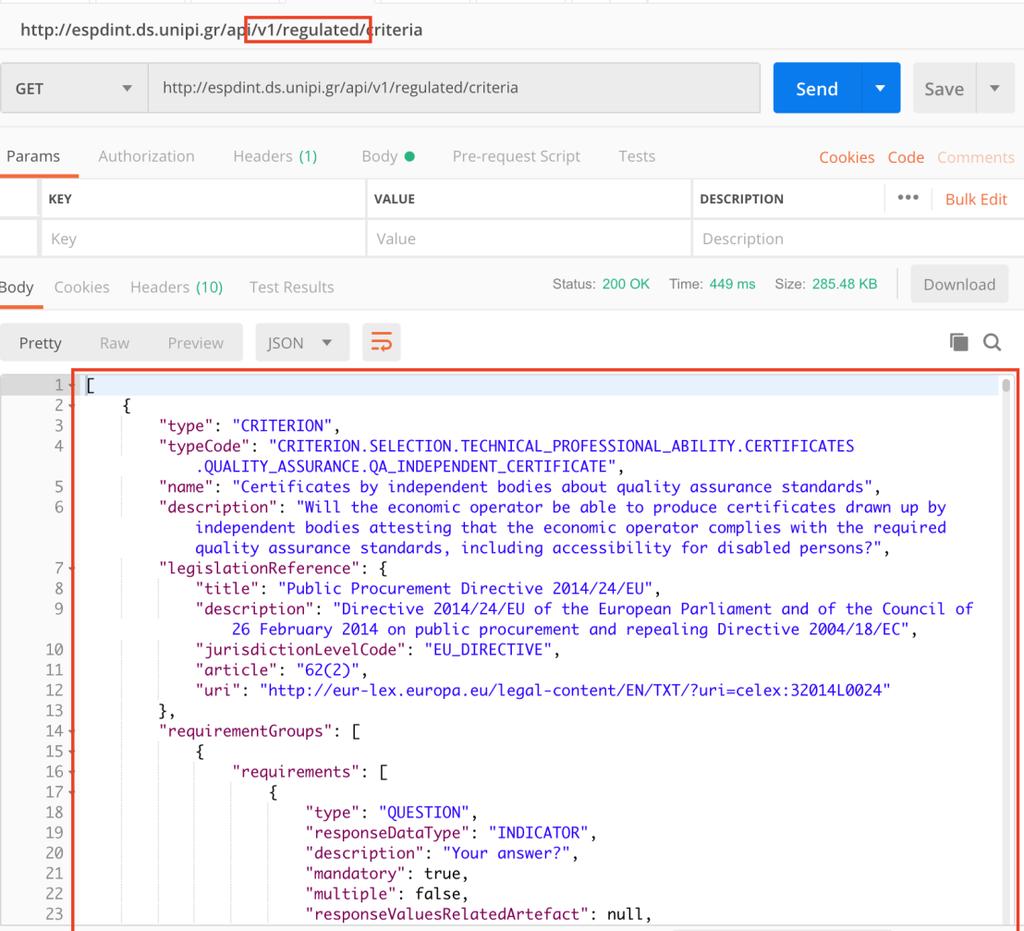This screenshot has width=1024, height=931.
Task: Toggle line wrap in the response viewer
Action: [381, 342]
